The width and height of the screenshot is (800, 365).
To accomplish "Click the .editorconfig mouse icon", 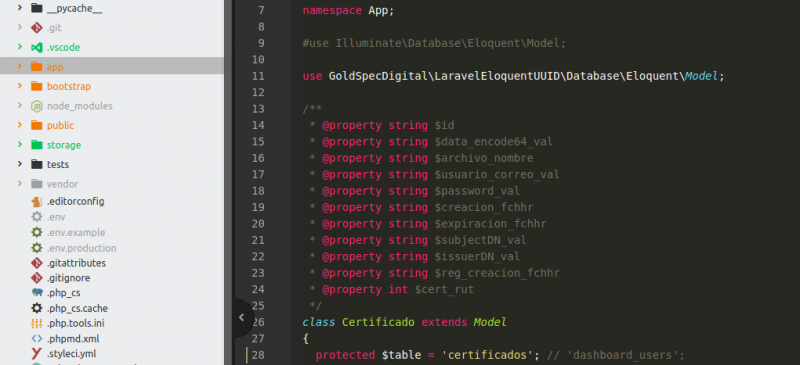I will tap(36, 201).
